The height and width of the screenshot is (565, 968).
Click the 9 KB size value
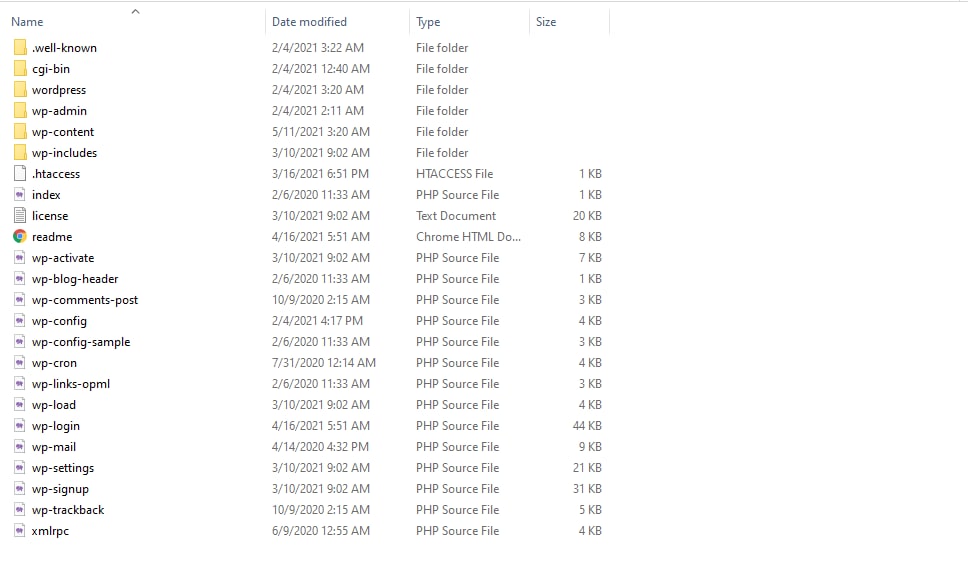pos(590,447)
